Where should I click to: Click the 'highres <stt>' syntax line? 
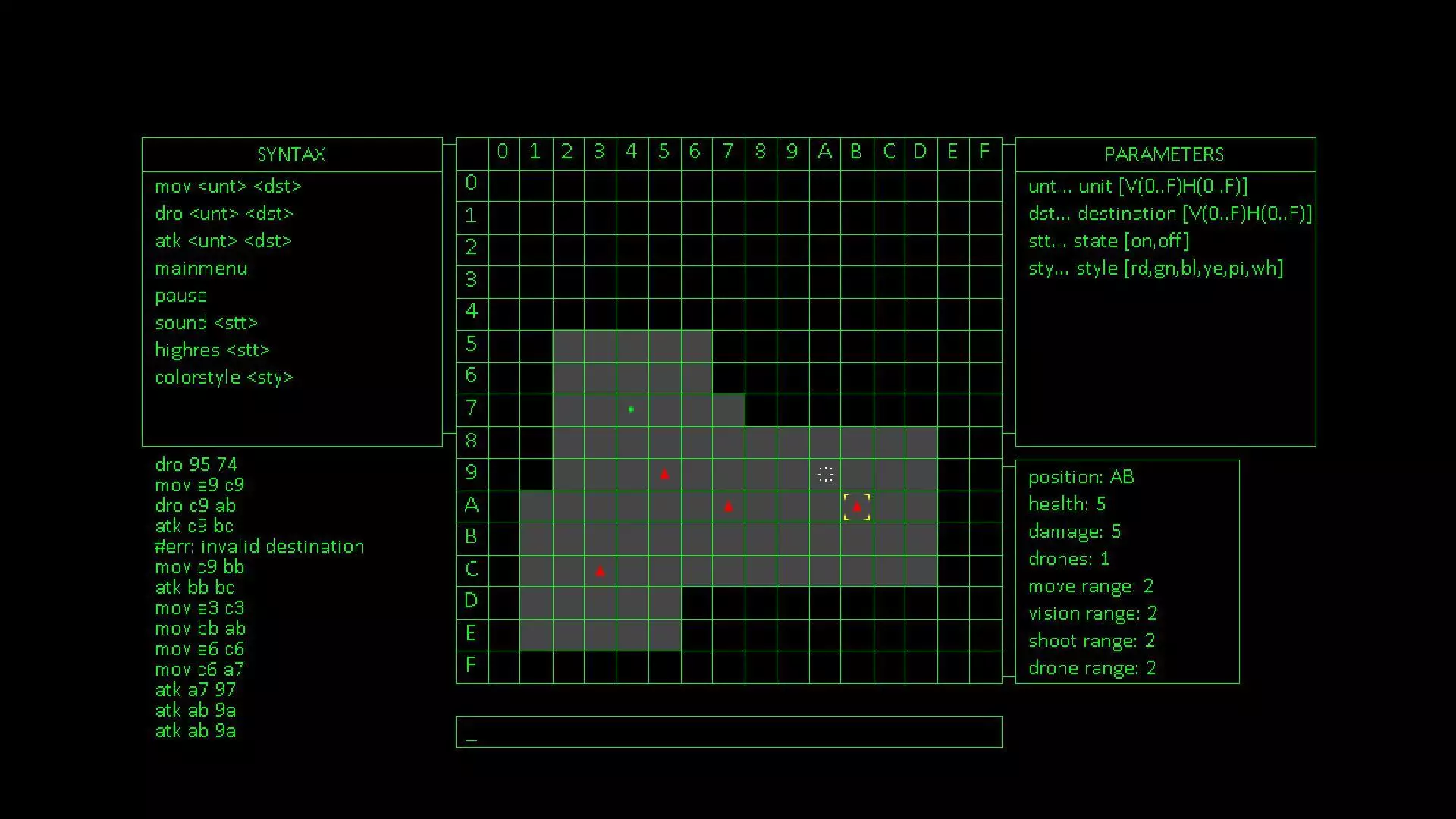[x=212, y=350]
